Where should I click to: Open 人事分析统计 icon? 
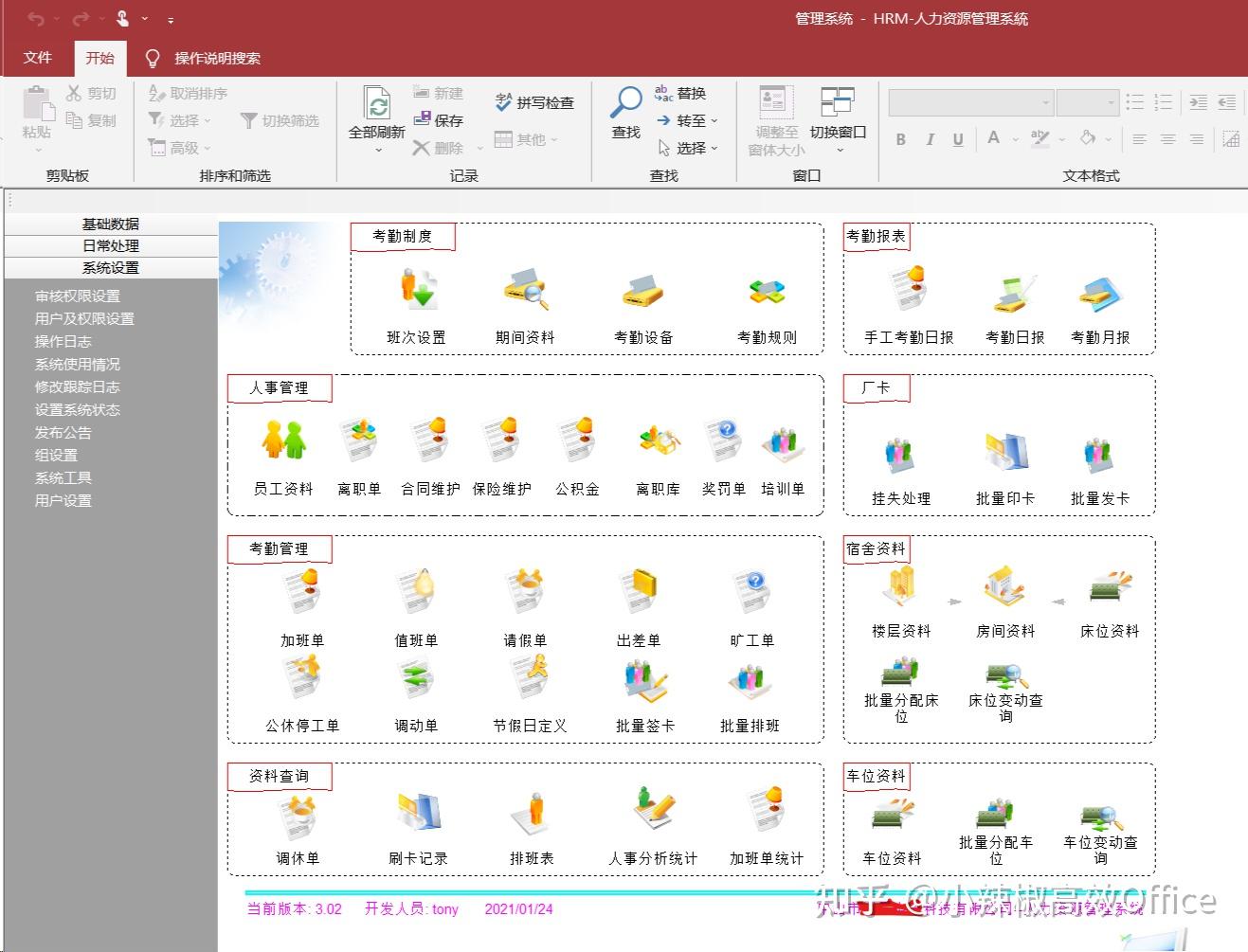coord(654,808)
